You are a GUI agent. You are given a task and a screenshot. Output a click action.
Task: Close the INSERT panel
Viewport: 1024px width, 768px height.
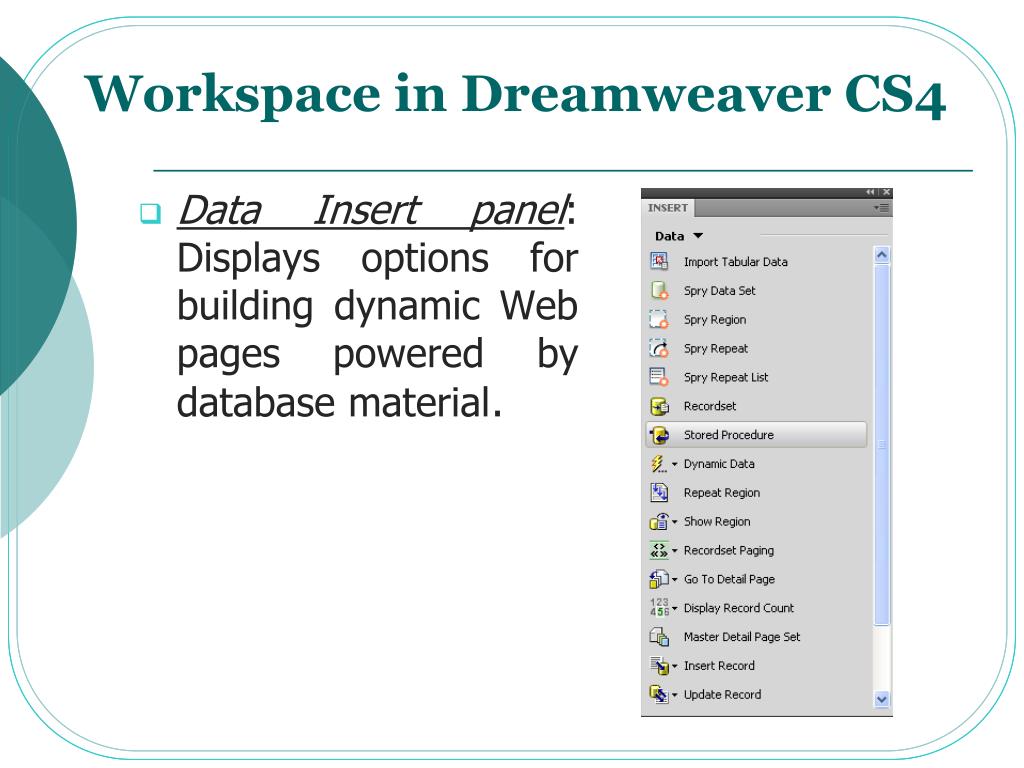(x=886, y=192)
